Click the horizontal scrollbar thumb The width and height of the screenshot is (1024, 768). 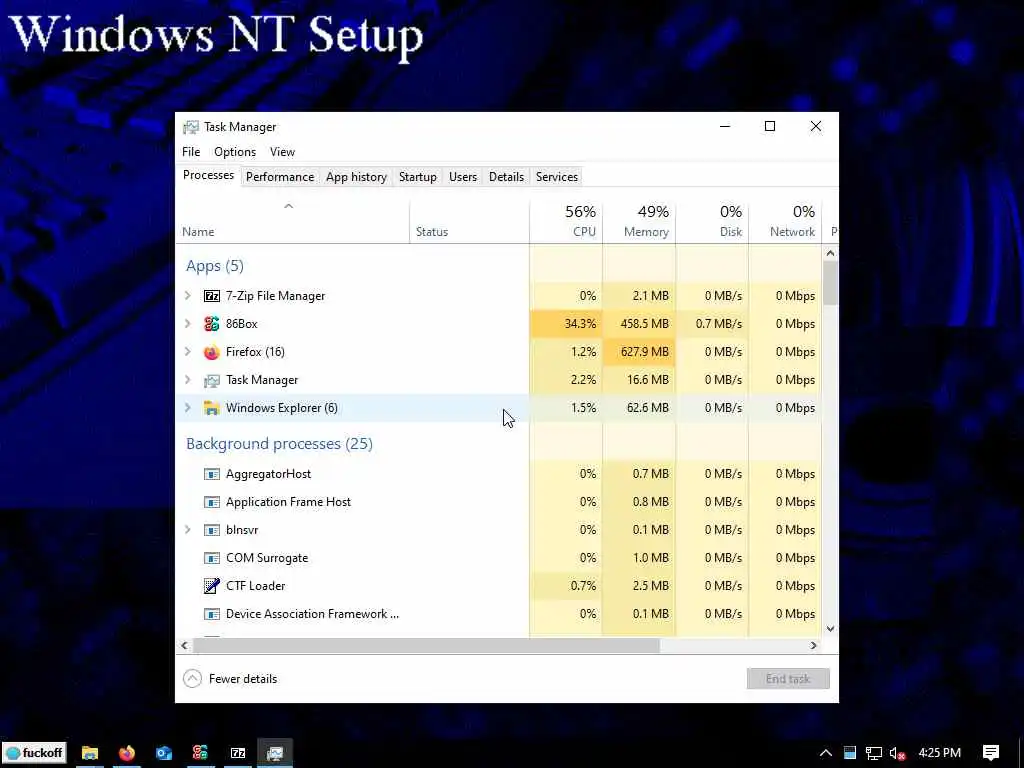pos(426,646)
